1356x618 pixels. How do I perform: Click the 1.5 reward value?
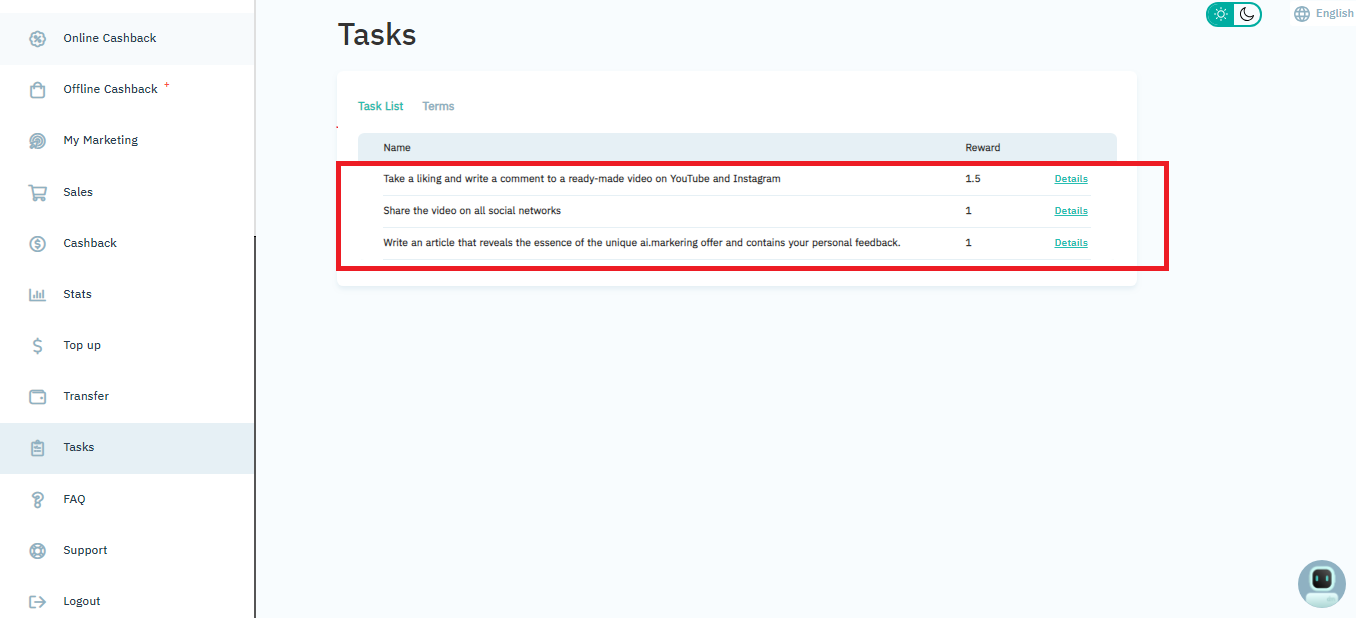(x=973, y=179)
